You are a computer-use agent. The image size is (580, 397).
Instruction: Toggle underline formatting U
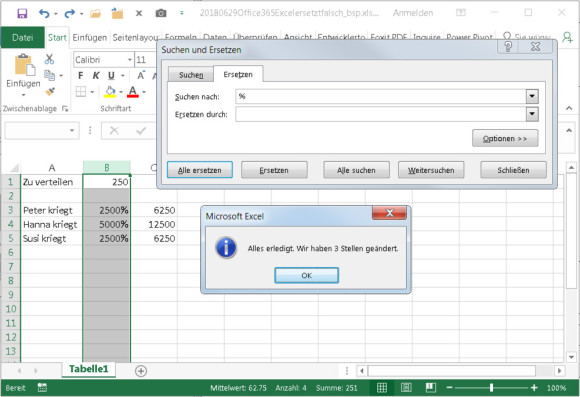click(x=111, y=76)
